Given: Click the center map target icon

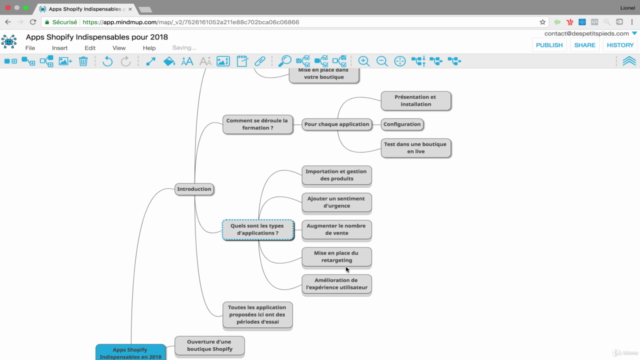Looking at the screenshot, I should (400, 61).
